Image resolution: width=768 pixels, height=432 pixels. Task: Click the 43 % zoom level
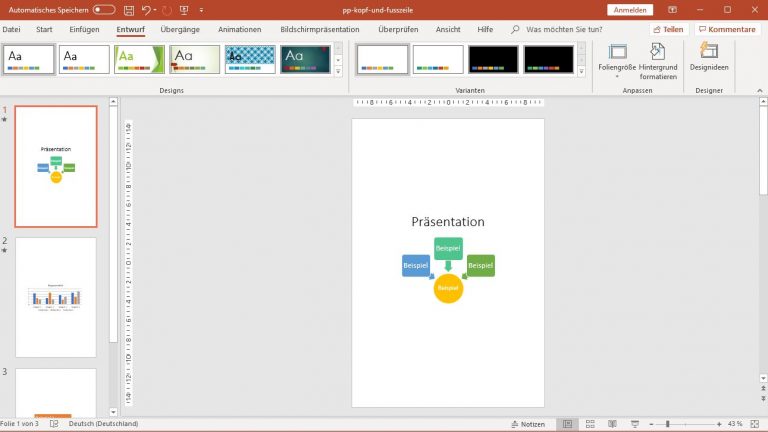click(x=735, y=424)
